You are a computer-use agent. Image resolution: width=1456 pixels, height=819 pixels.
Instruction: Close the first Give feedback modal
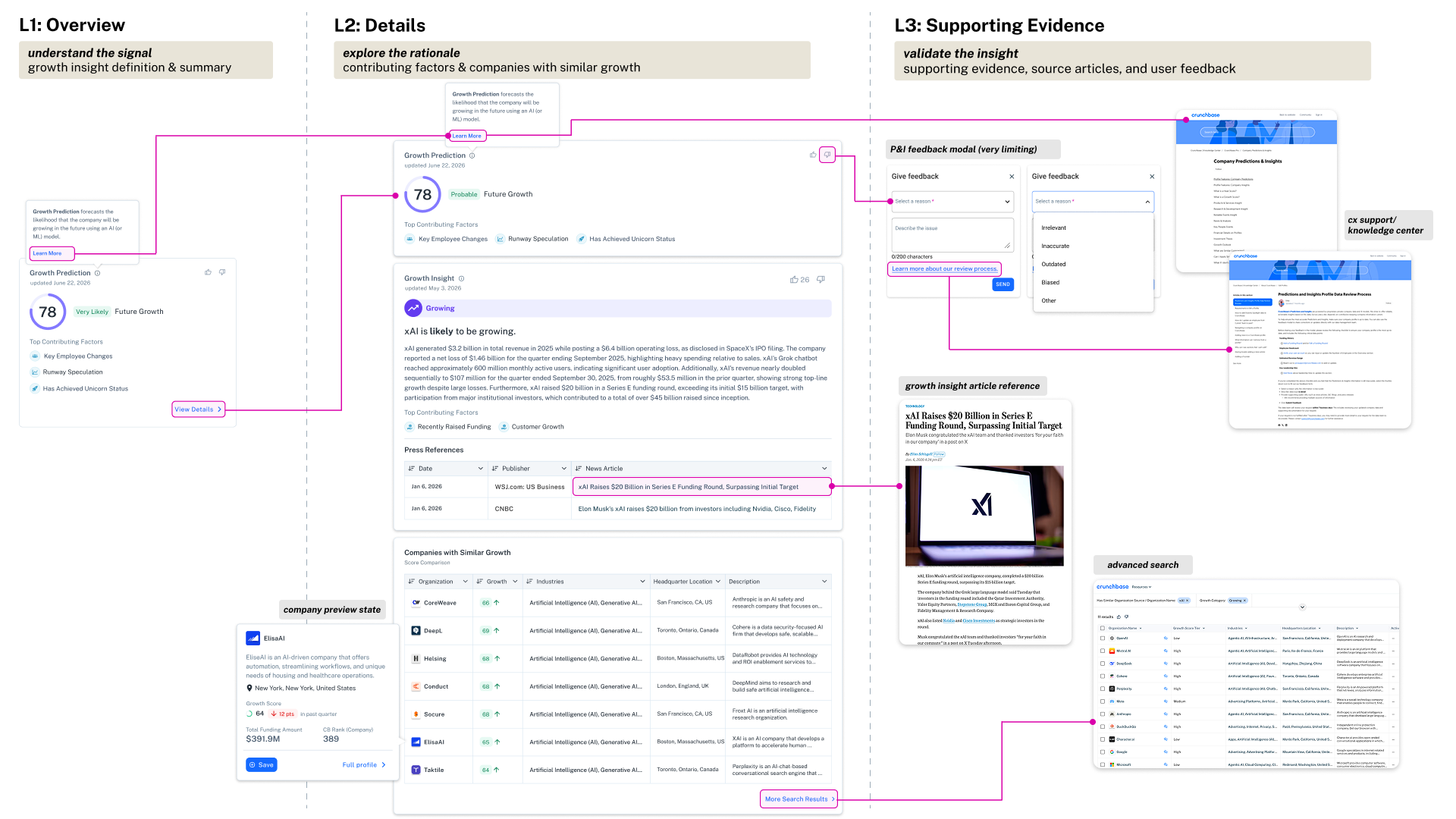point(1012,177)
